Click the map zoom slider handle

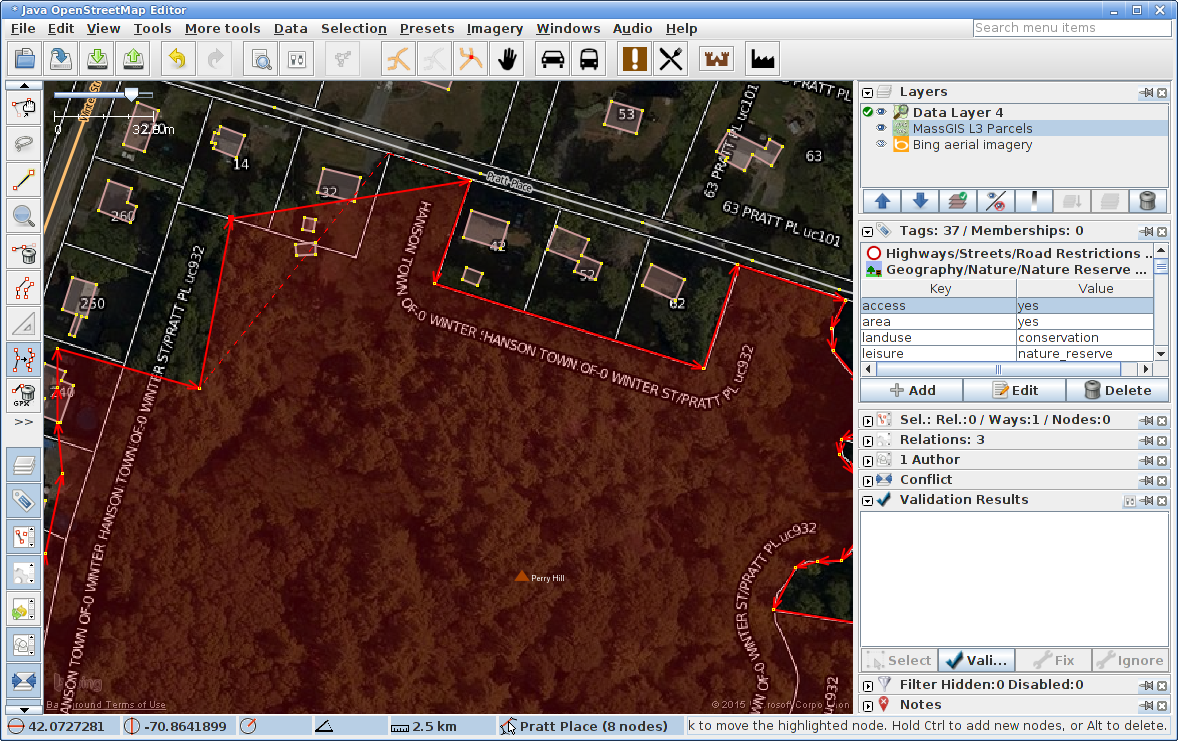pos(130,94)
